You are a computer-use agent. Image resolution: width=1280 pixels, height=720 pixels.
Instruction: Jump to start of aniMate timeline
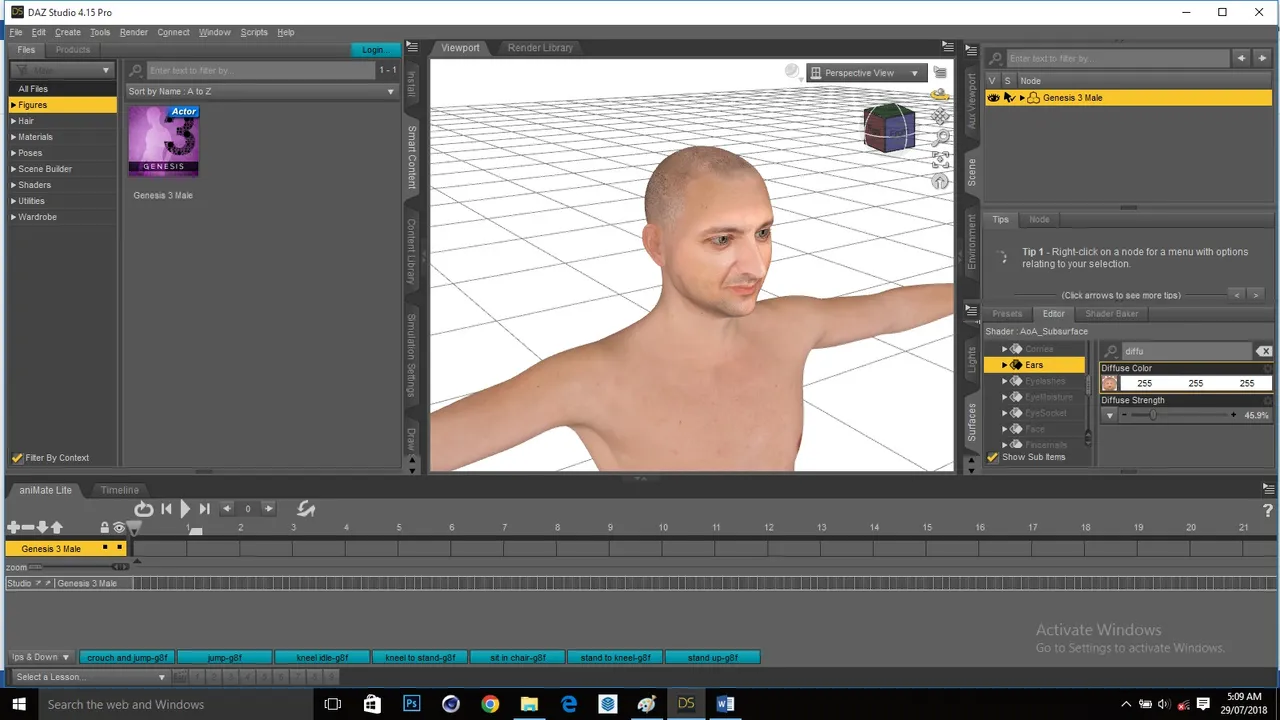pyautogui.click(x=167, y=509)
